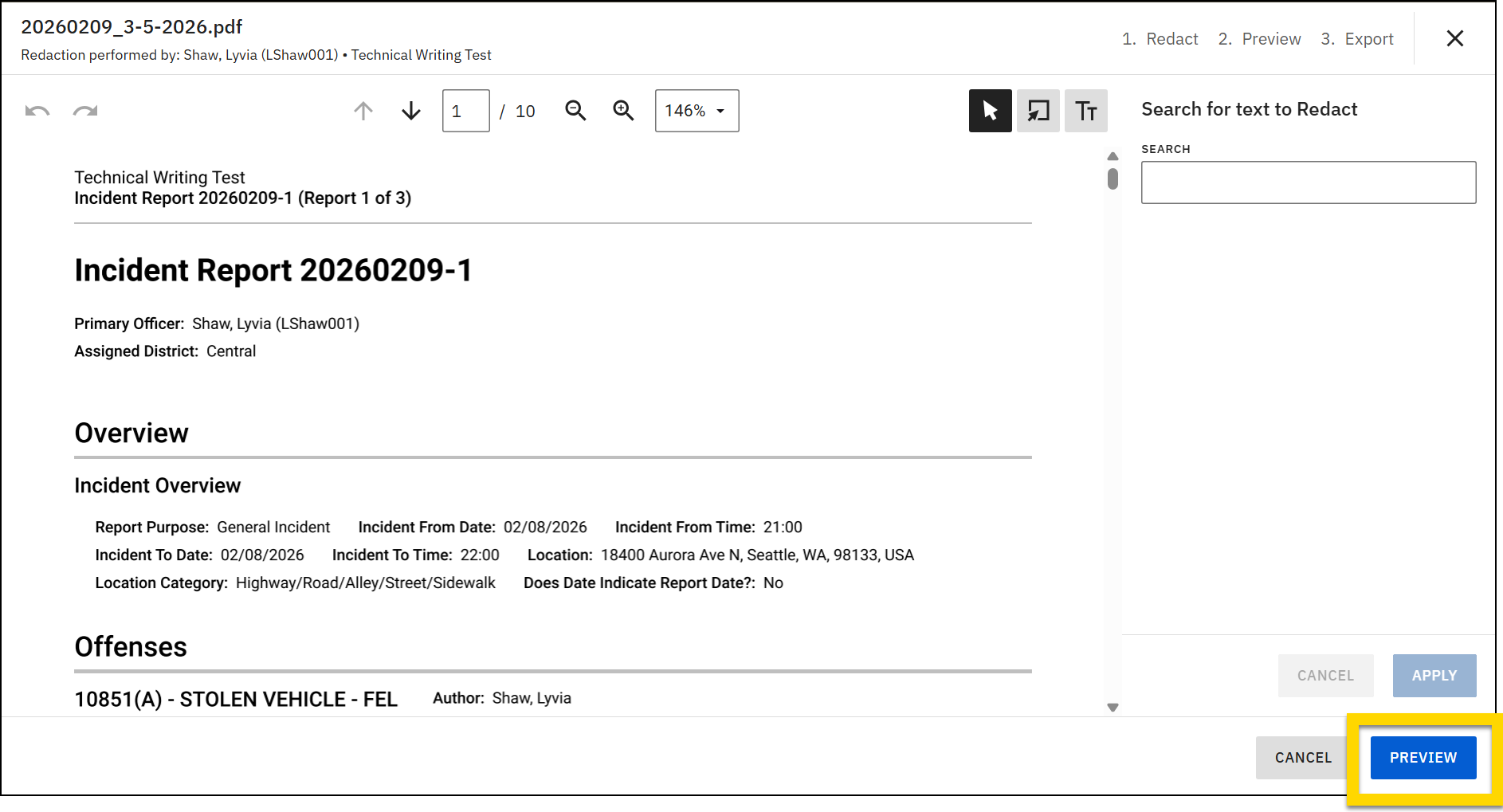Open the 146% zoom level dropdown
The image size is (1503, 812).
(697, 111)
